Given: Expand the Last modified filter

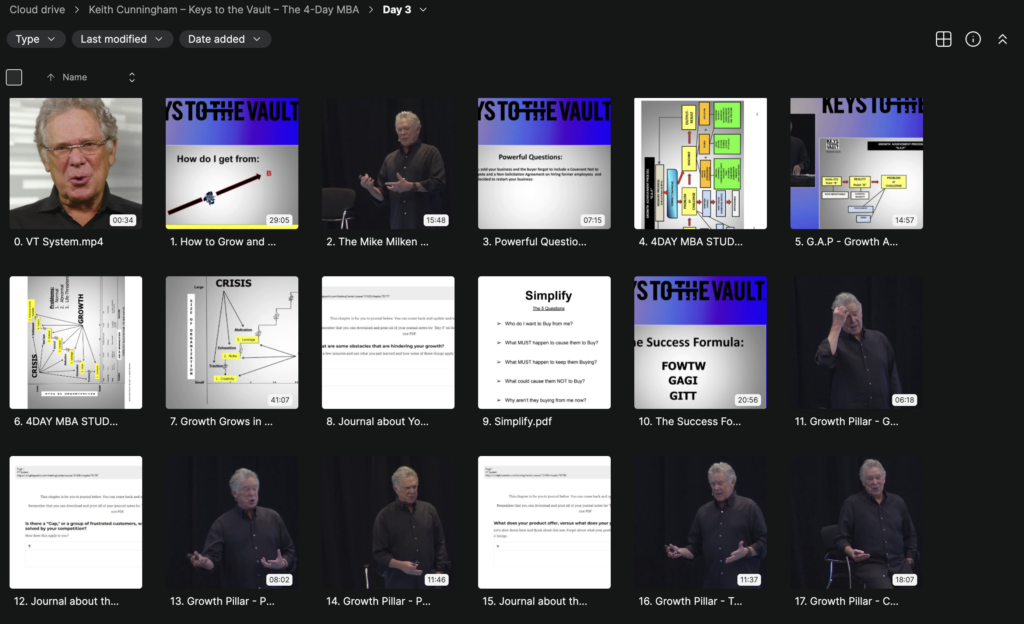Looking at the screenshot, I should tap(123, 39).
